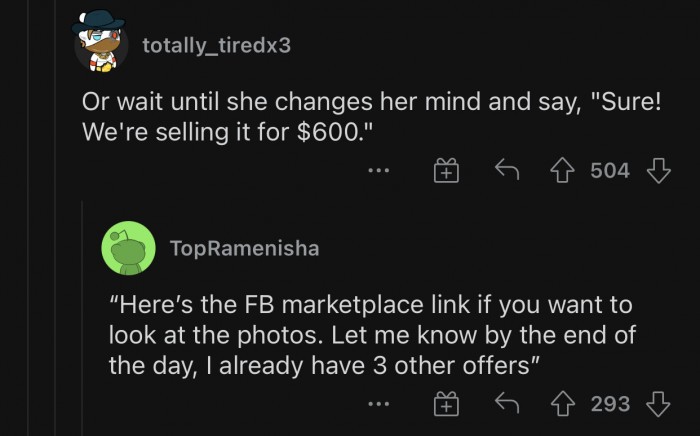Screen dimensions: 700x436
Task: Open TopRamenisha's profile via username
Action: coord(245,249)
